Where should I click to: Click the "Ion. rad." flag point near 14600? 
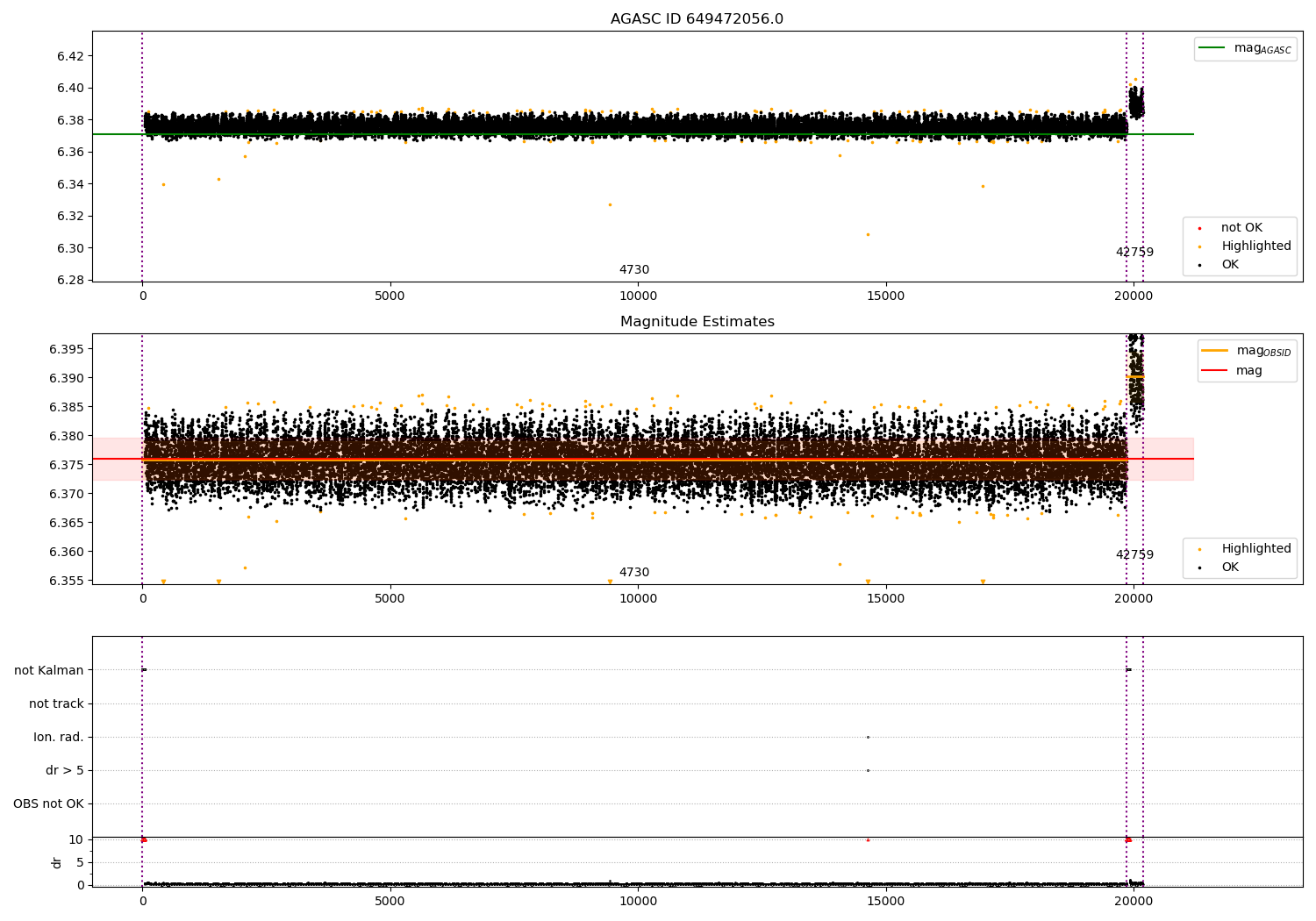tap(868, 737)
